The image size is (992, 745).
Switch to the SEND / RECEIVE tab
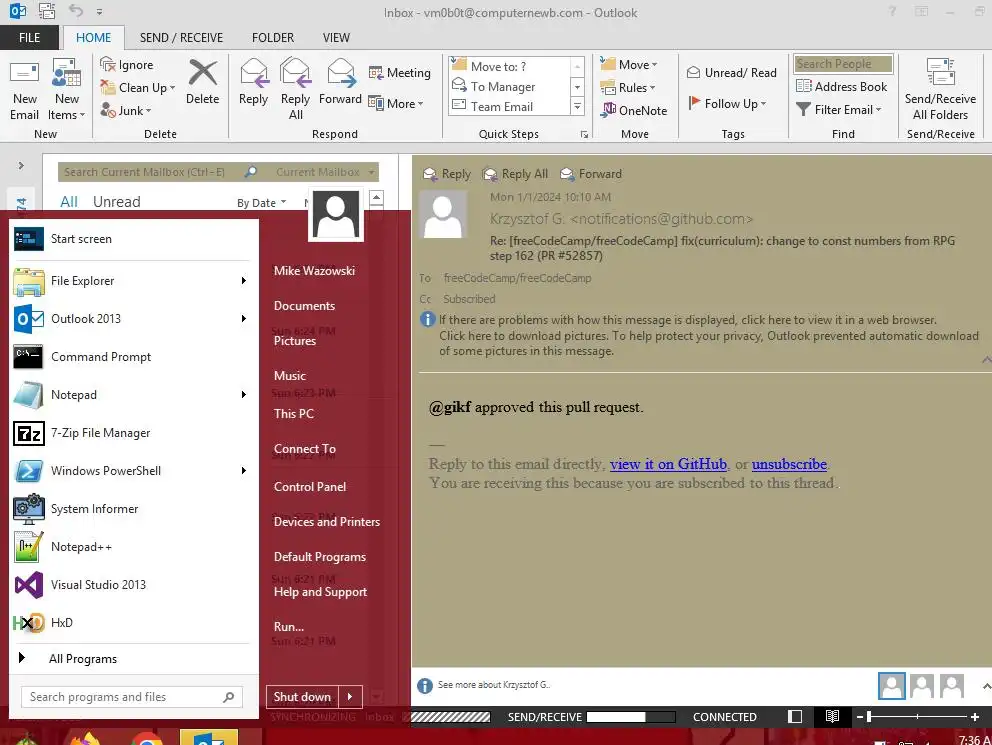click(181, 38)
